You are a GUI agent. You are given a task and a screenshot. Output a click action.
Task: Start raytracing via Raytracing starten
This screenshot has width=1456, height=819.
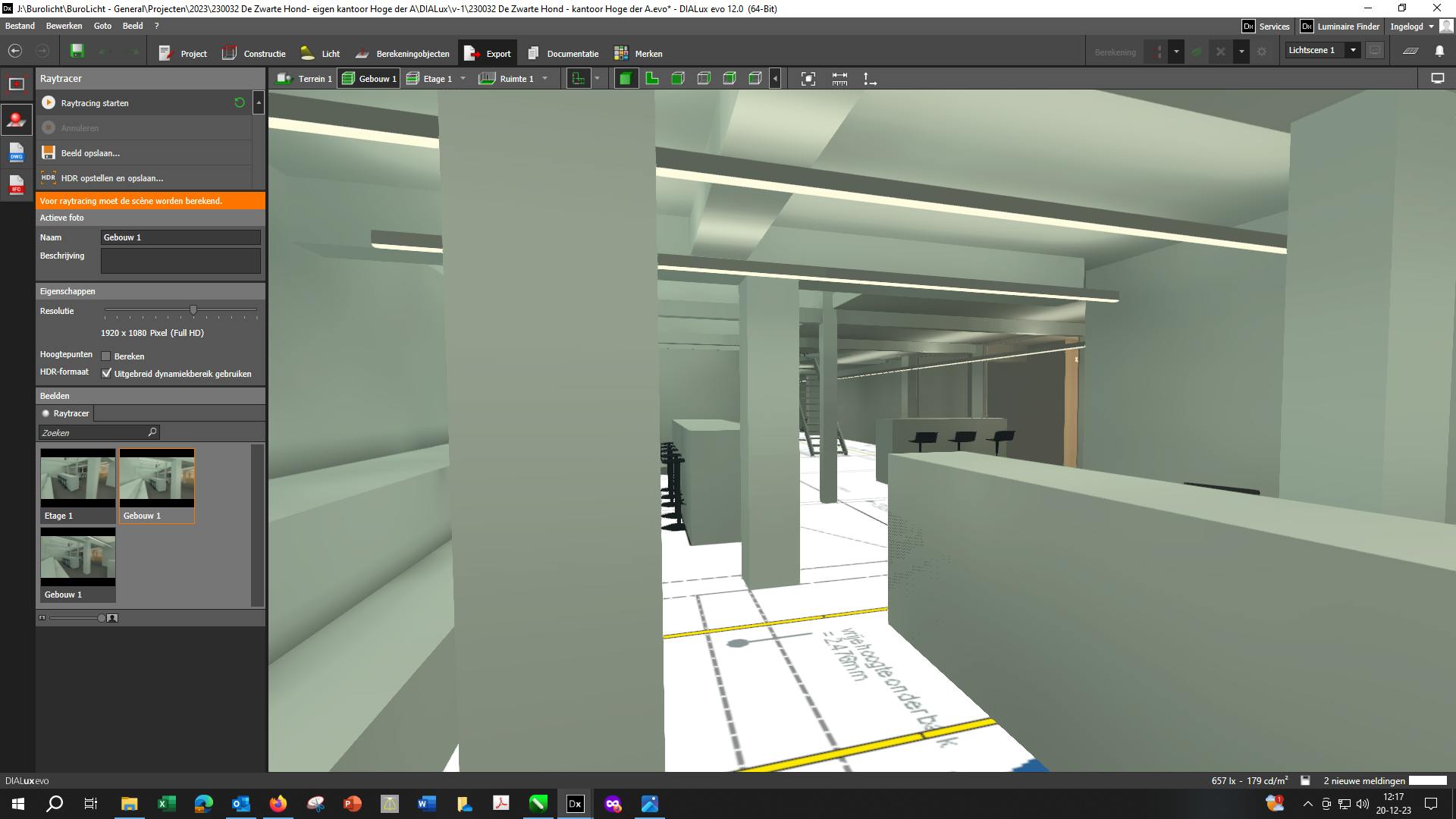coord(95,102)
